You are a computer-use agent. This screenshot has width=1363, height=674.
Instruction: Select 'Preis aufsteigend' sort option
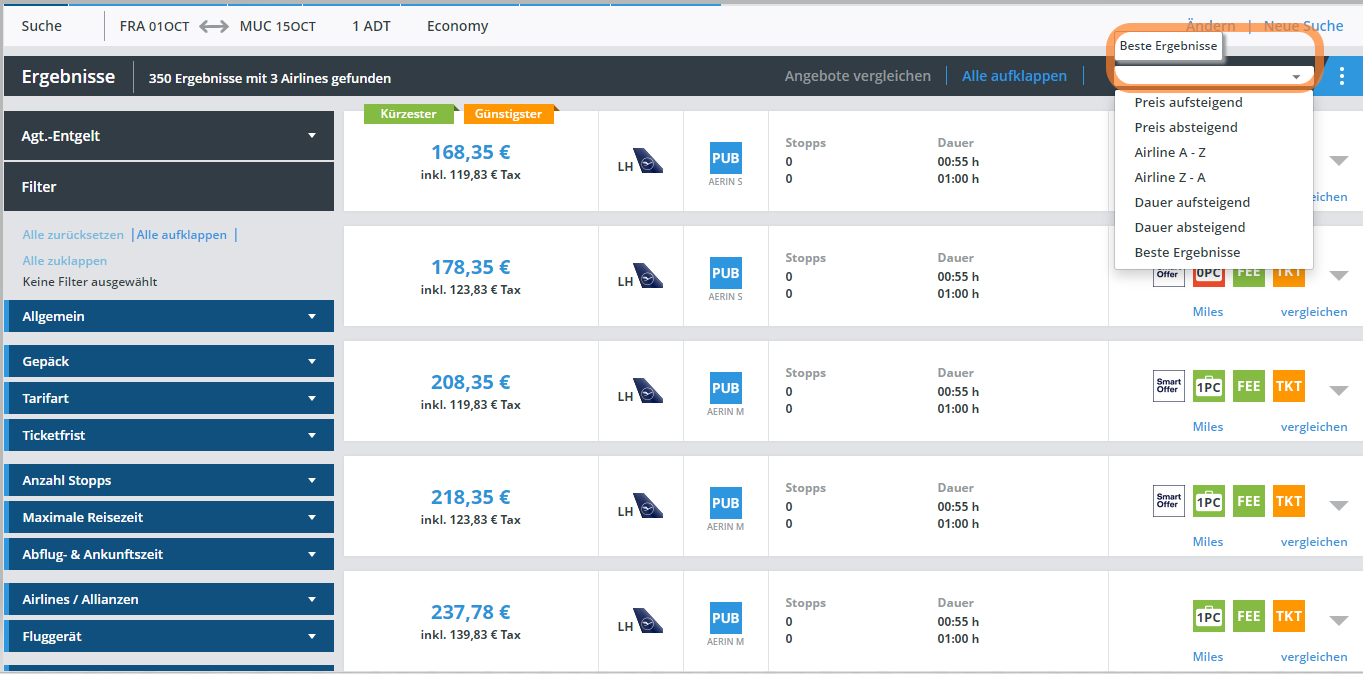click(x=1188, y=102)
